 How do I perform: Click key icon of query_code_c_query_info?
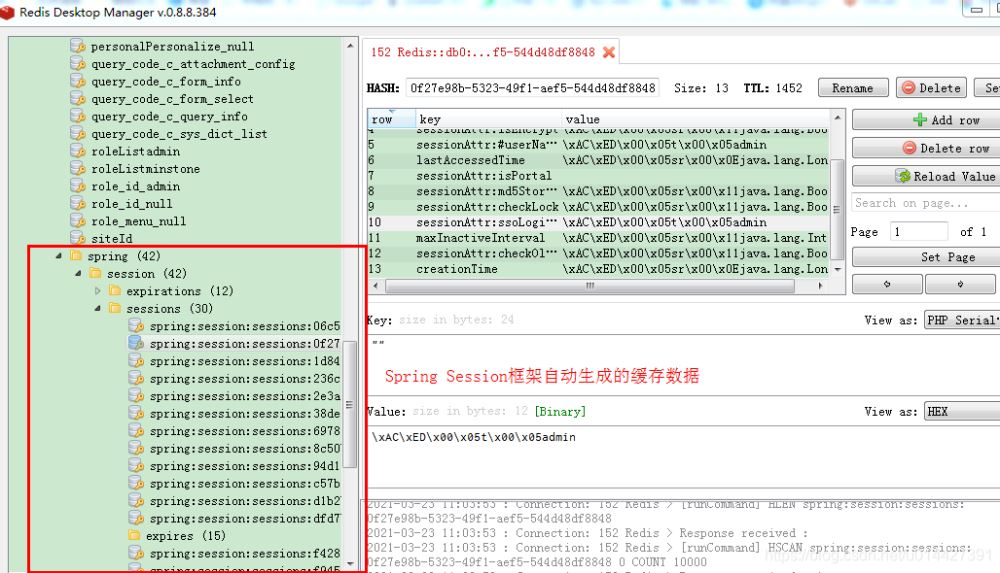tap(78, 116)
